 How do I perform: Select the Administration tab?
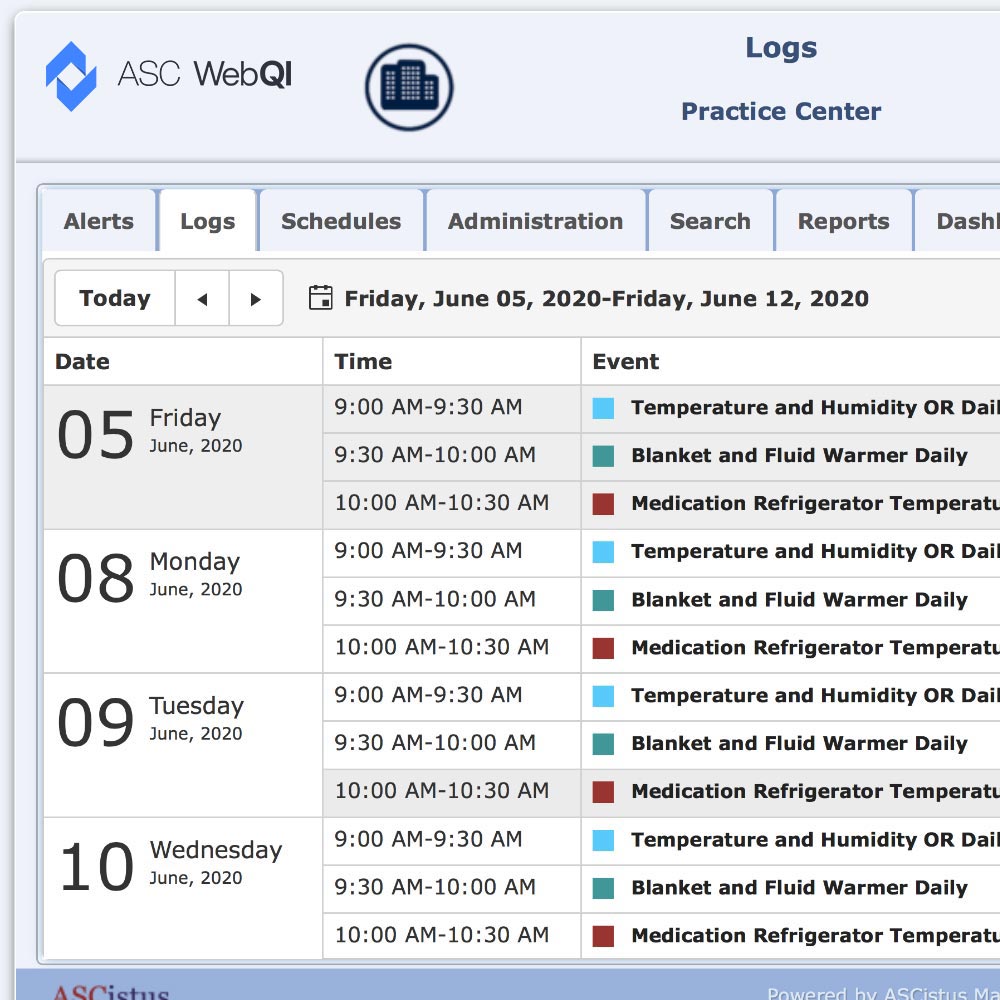point(535,221)
